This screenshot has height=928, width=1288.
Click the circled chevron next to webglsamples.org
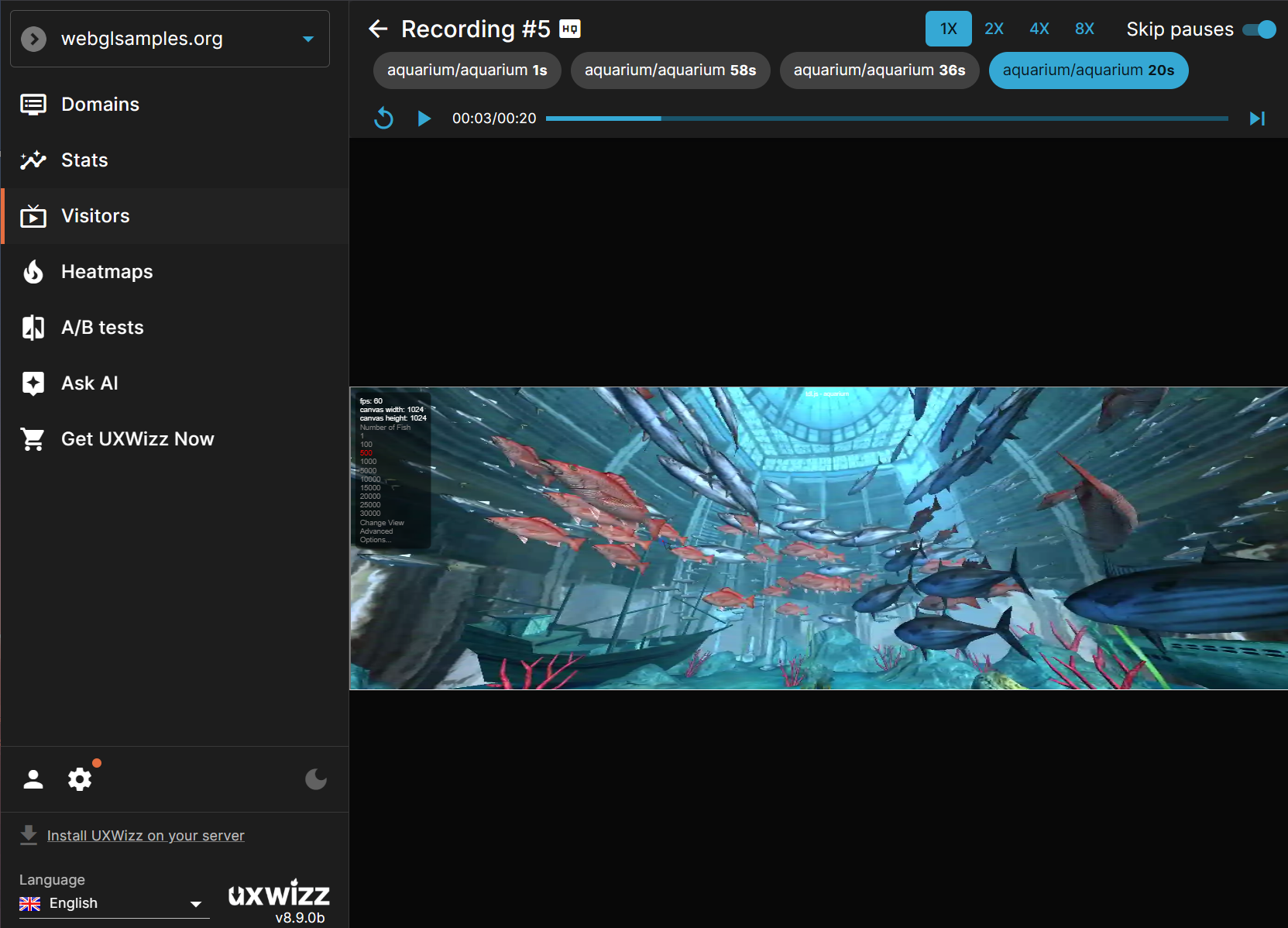click(34, 39)
